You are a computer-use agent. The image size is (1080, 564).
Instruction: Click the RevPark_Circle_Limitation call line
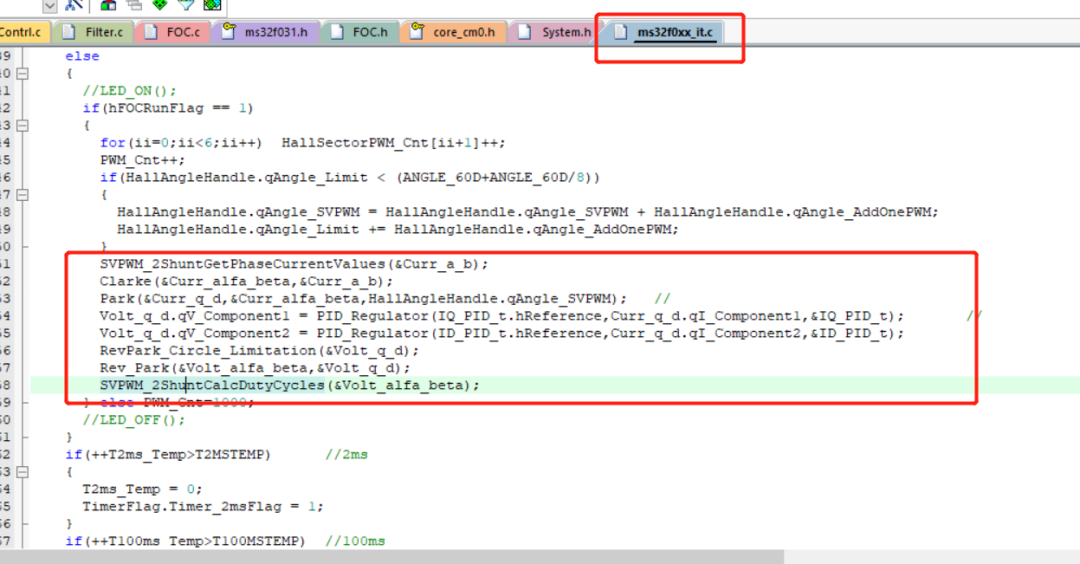tap(259, 351)
